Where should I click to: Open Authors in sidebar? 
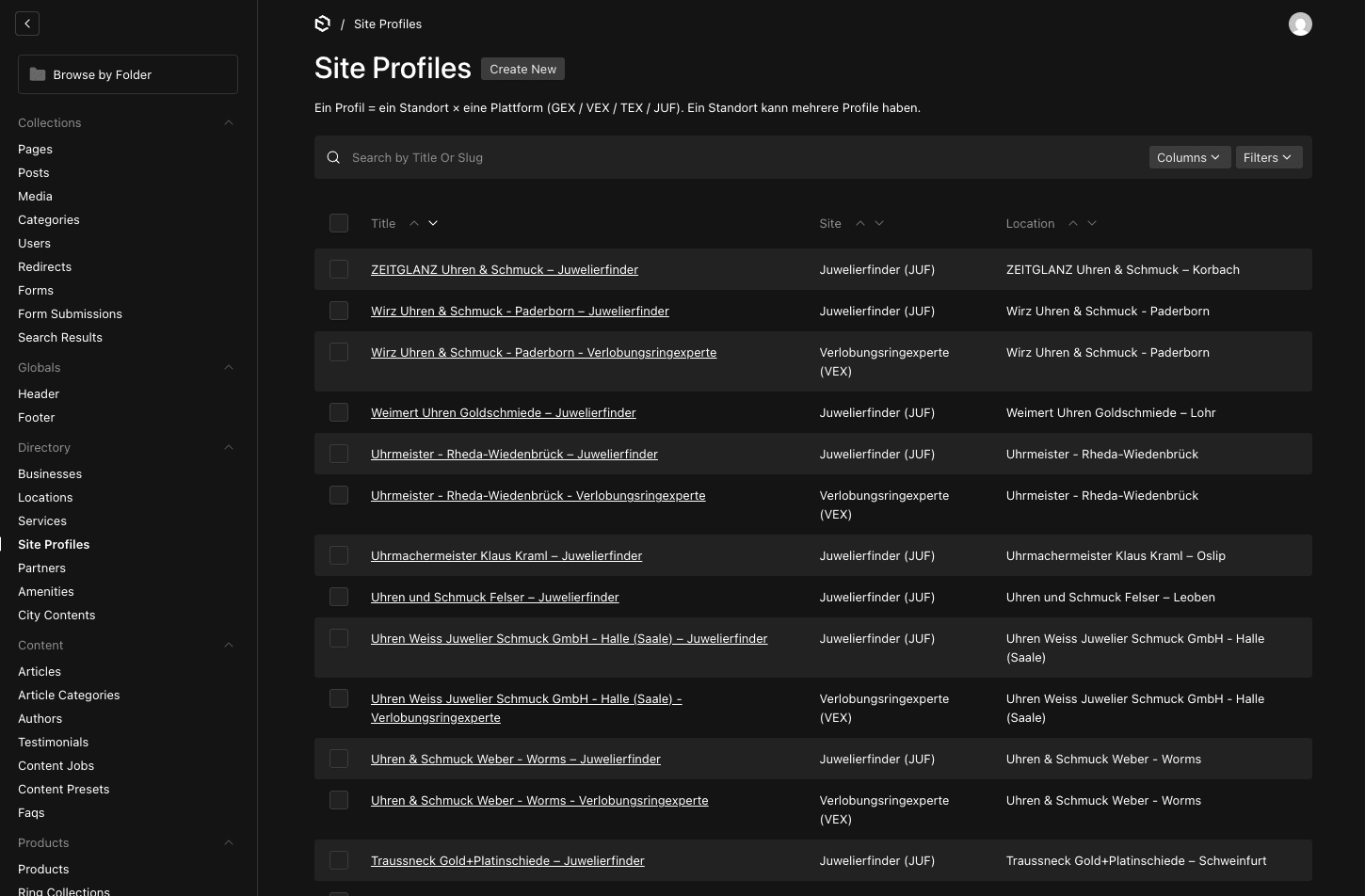(40, 718)
